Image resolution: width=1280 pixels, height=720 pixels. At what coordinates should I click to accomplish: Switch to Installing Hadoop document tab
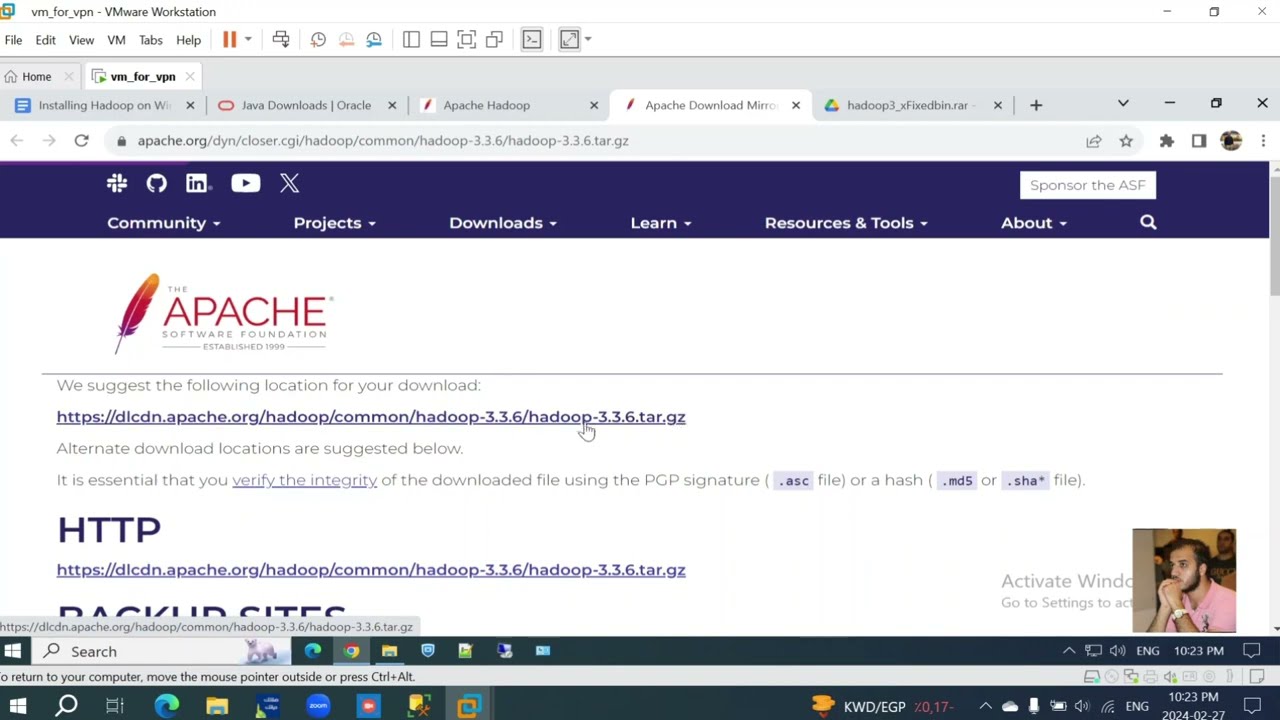[106, 105]
